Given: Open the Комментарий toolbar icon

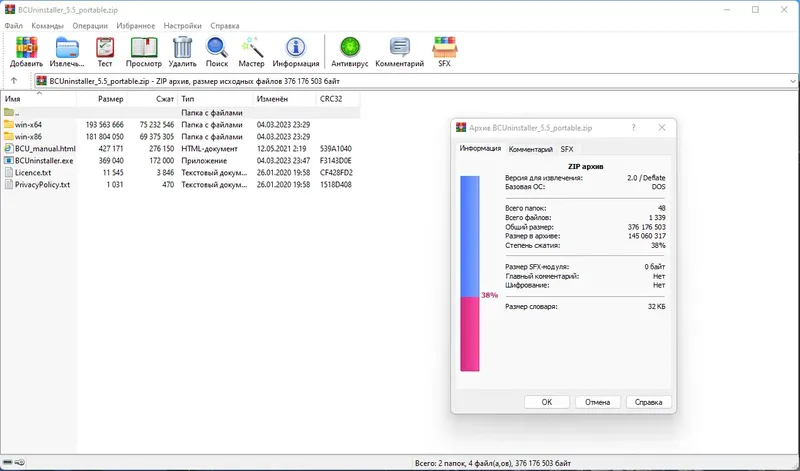Looking at the screenshot, I should point(399,52).
